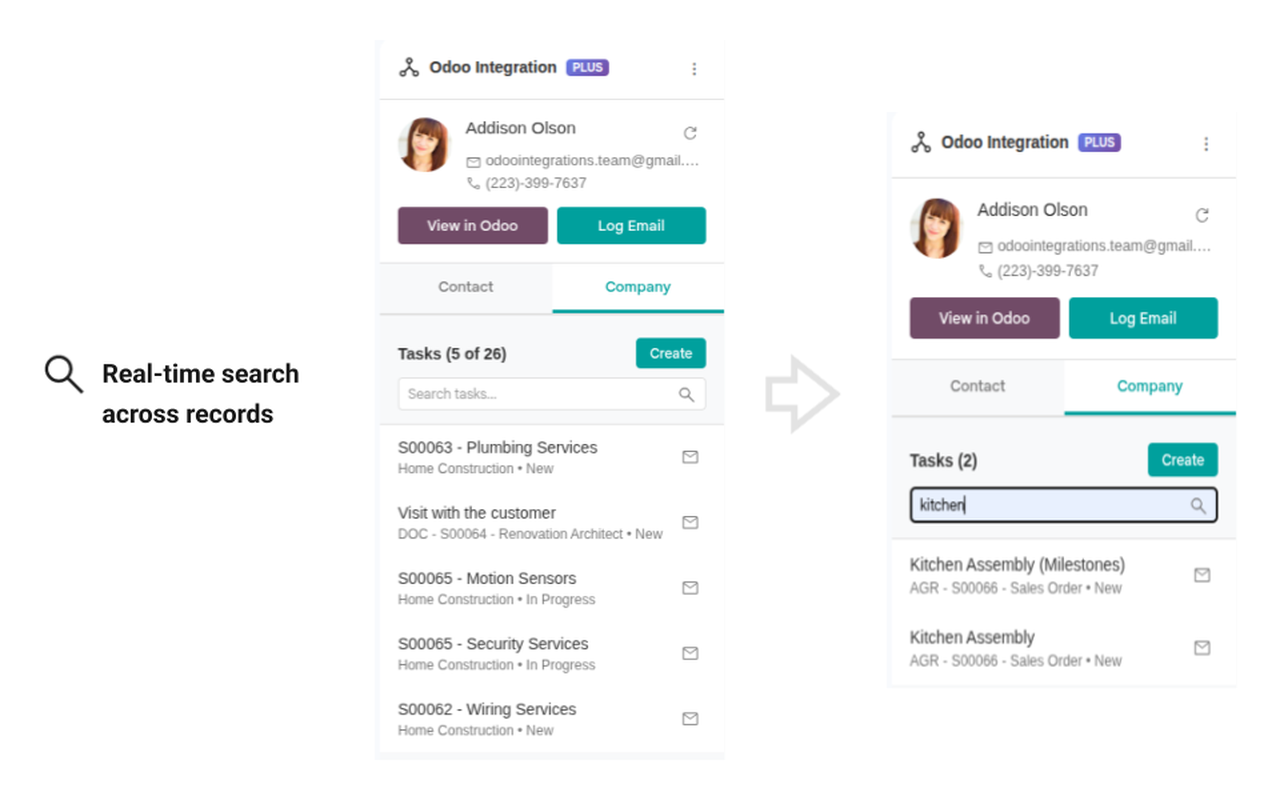Click phone number (223)-399-7637 in left panel

pyautogui.click(x=536, y=183)
